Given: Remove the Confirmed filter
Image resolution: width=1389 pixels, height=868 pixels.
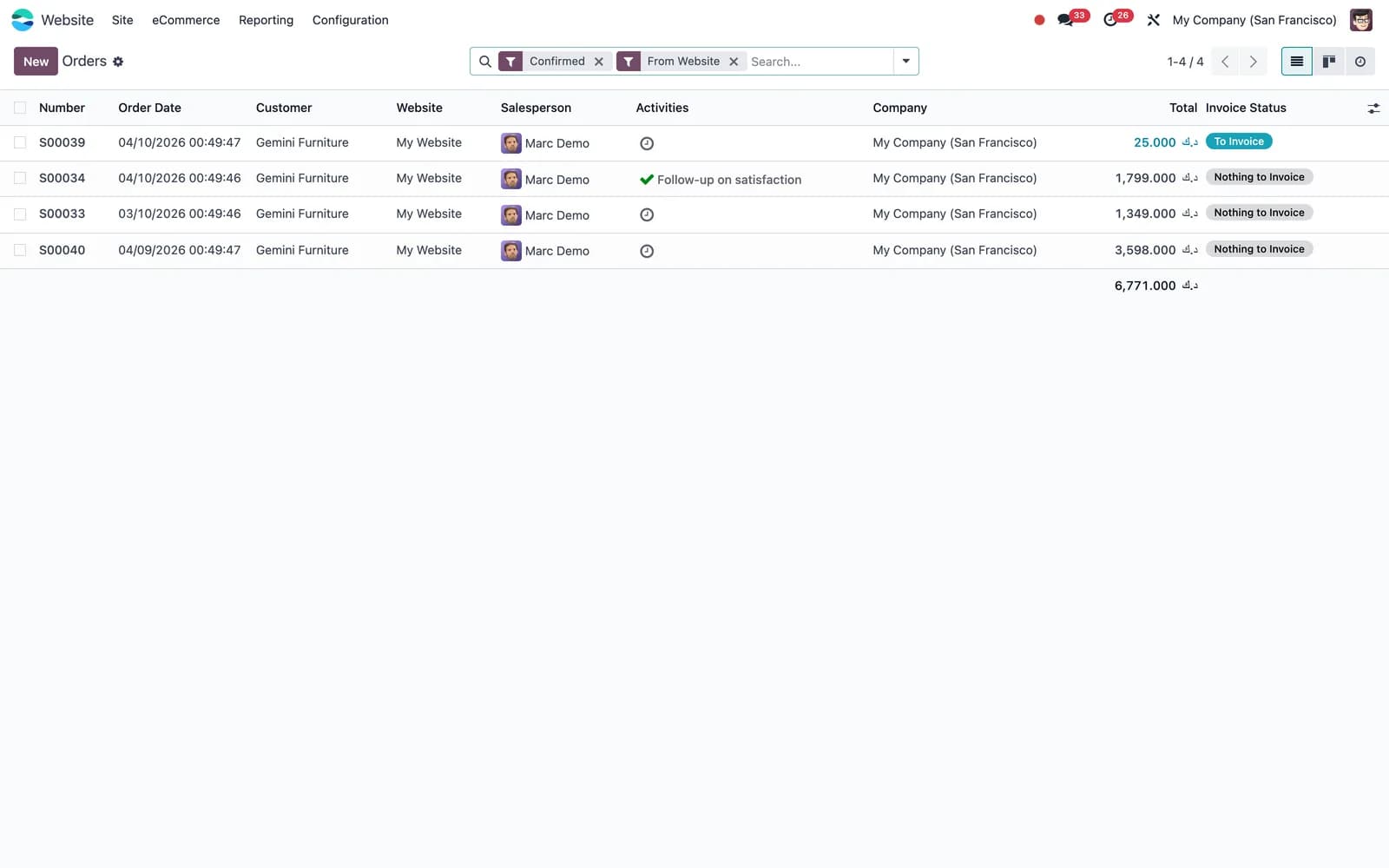Looking at the screenshot, I should click(599, 62).
